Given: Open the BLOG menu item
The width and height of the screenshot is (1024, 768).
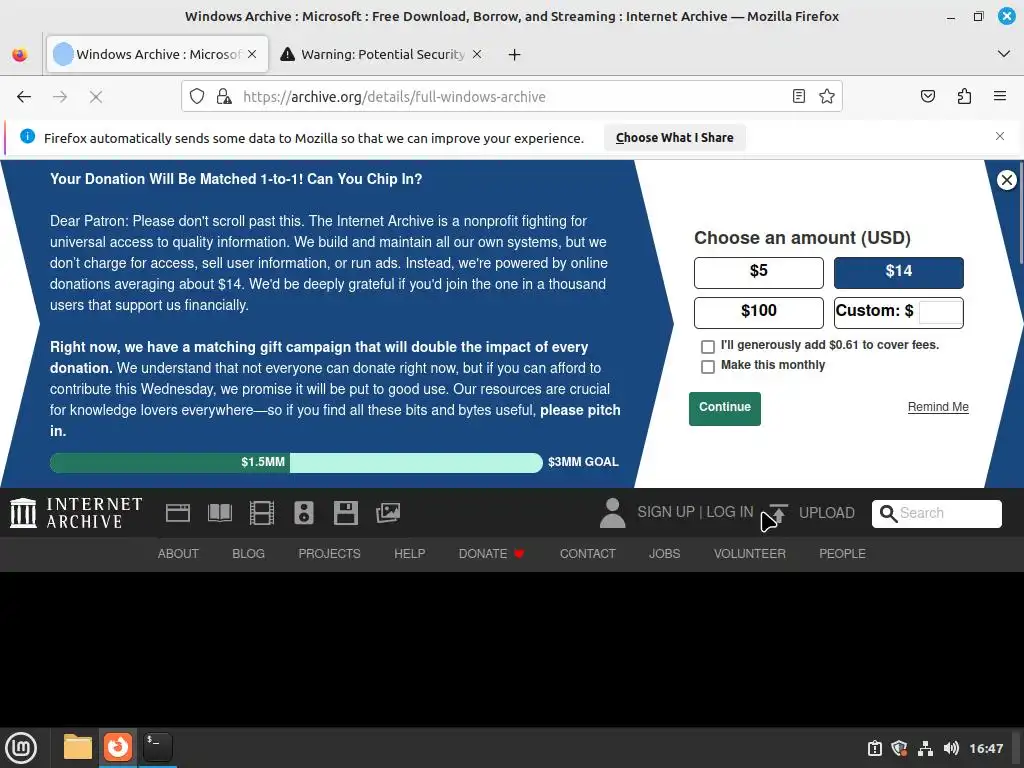Looking at the screenshot, I should (249, 554).
